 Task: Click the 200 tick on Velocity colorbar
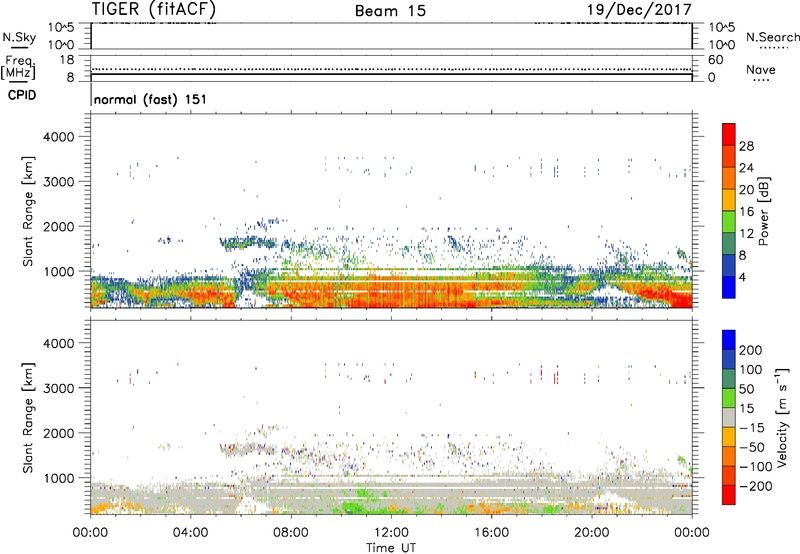751,350
